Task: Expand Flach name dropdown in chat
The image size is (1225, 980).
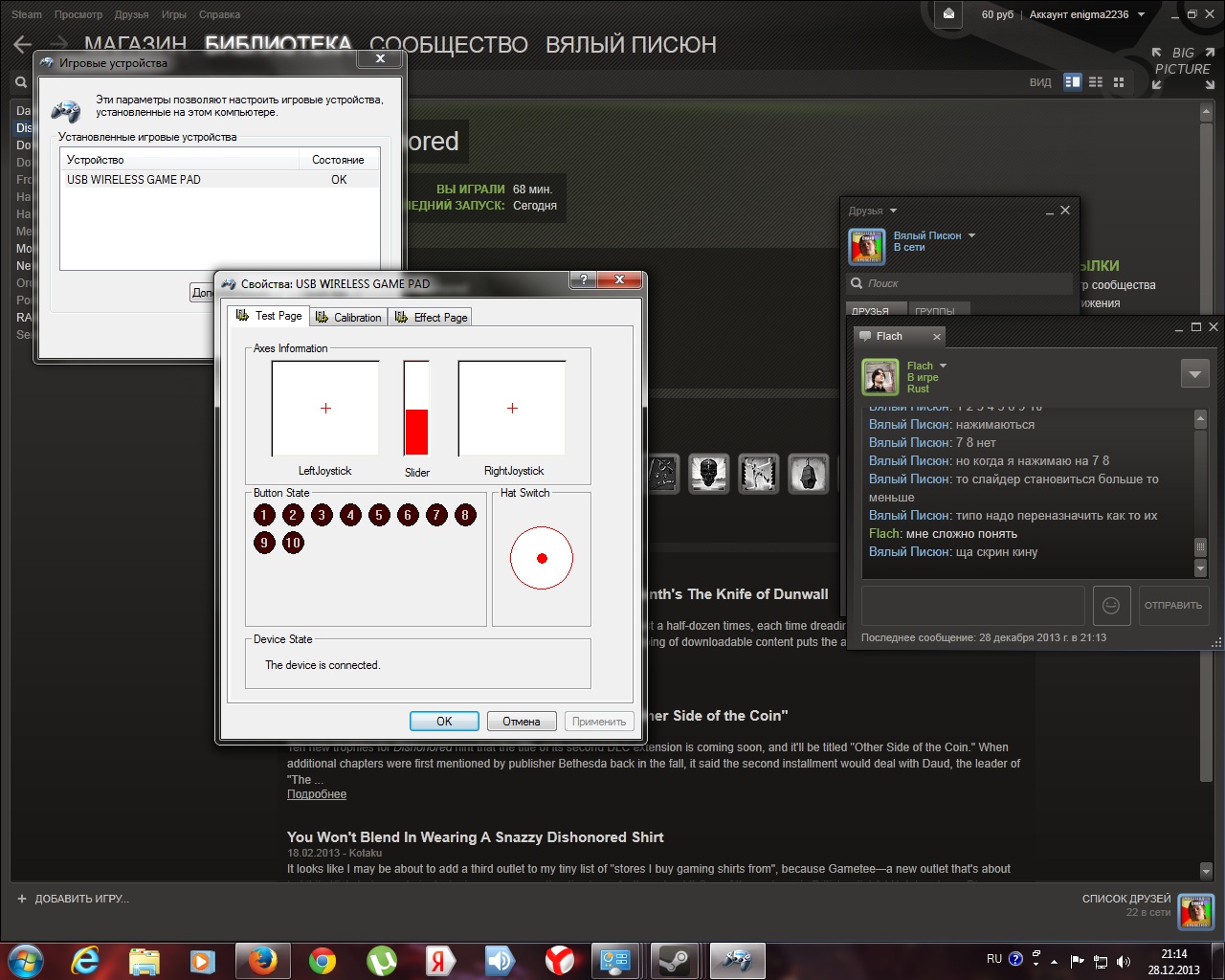Action: 943,366
